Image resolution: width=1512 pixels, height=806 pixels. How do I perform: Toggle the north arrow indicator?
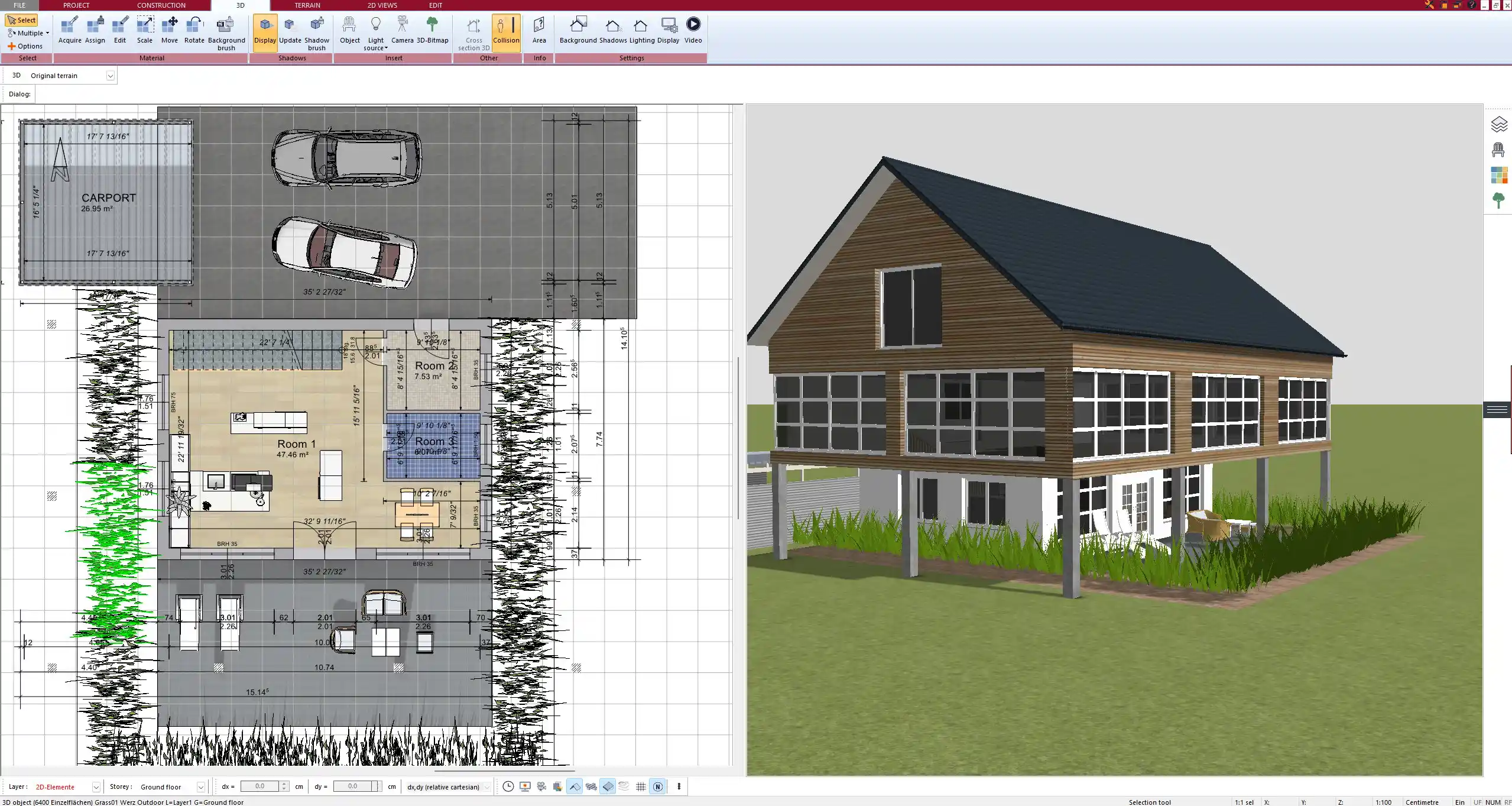(658, 786)
